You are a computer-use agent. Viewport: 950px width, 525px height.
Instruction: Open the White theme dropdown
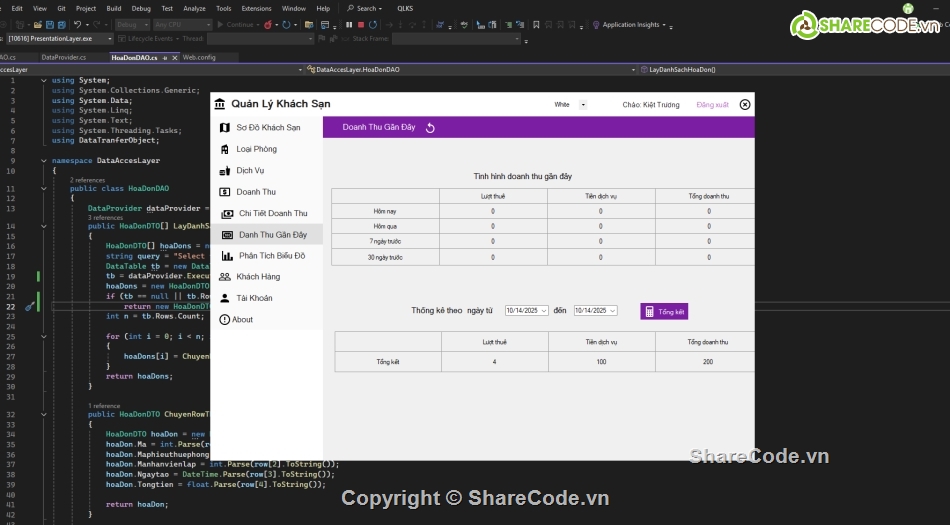point(583,104)
